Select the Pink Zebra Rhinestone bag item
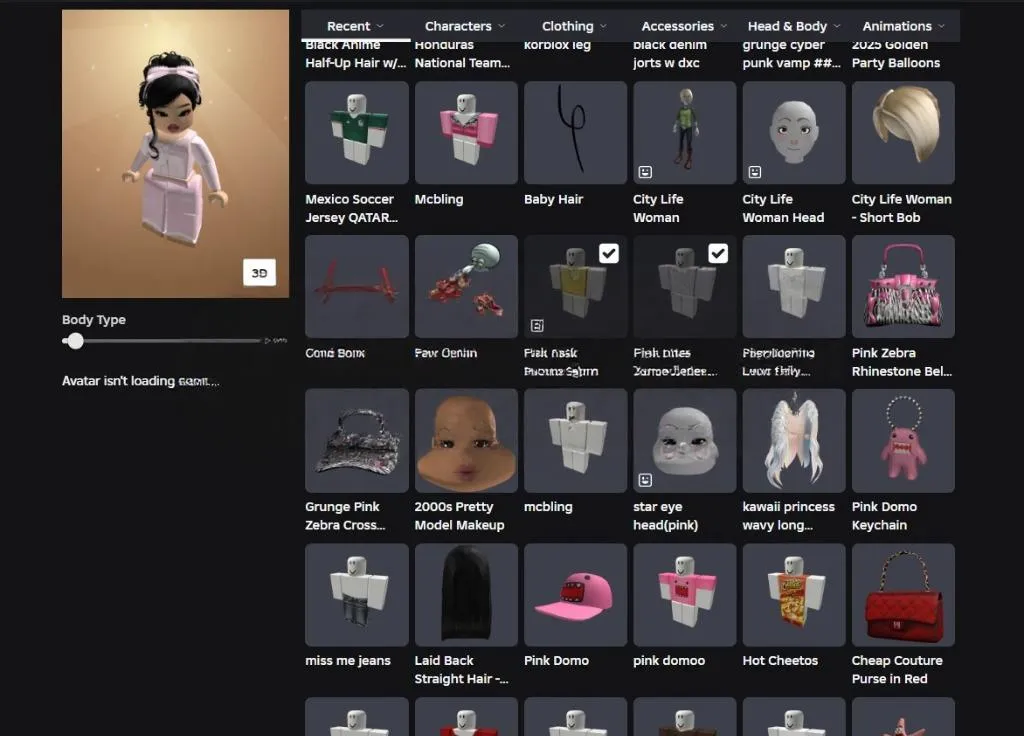 tap(902, 287)
